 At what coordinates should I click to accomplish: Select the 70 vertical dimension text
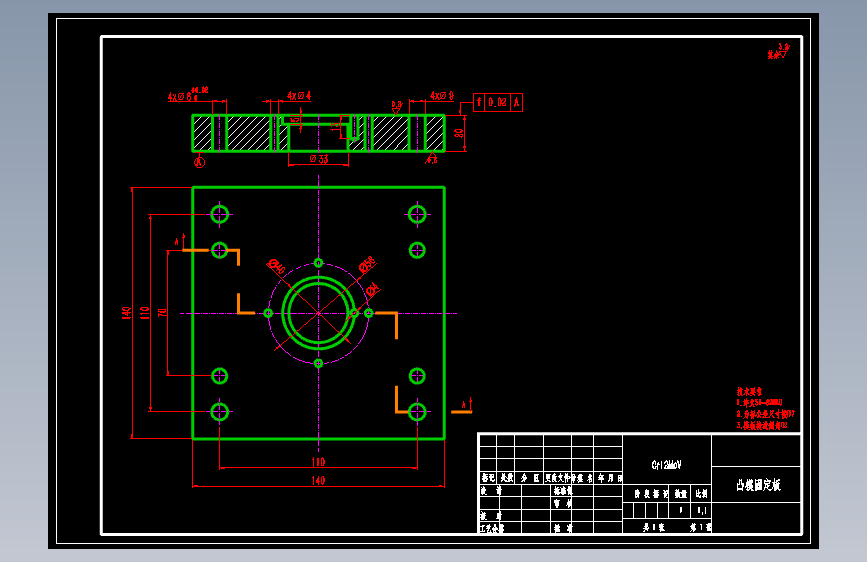pos(162,313)
